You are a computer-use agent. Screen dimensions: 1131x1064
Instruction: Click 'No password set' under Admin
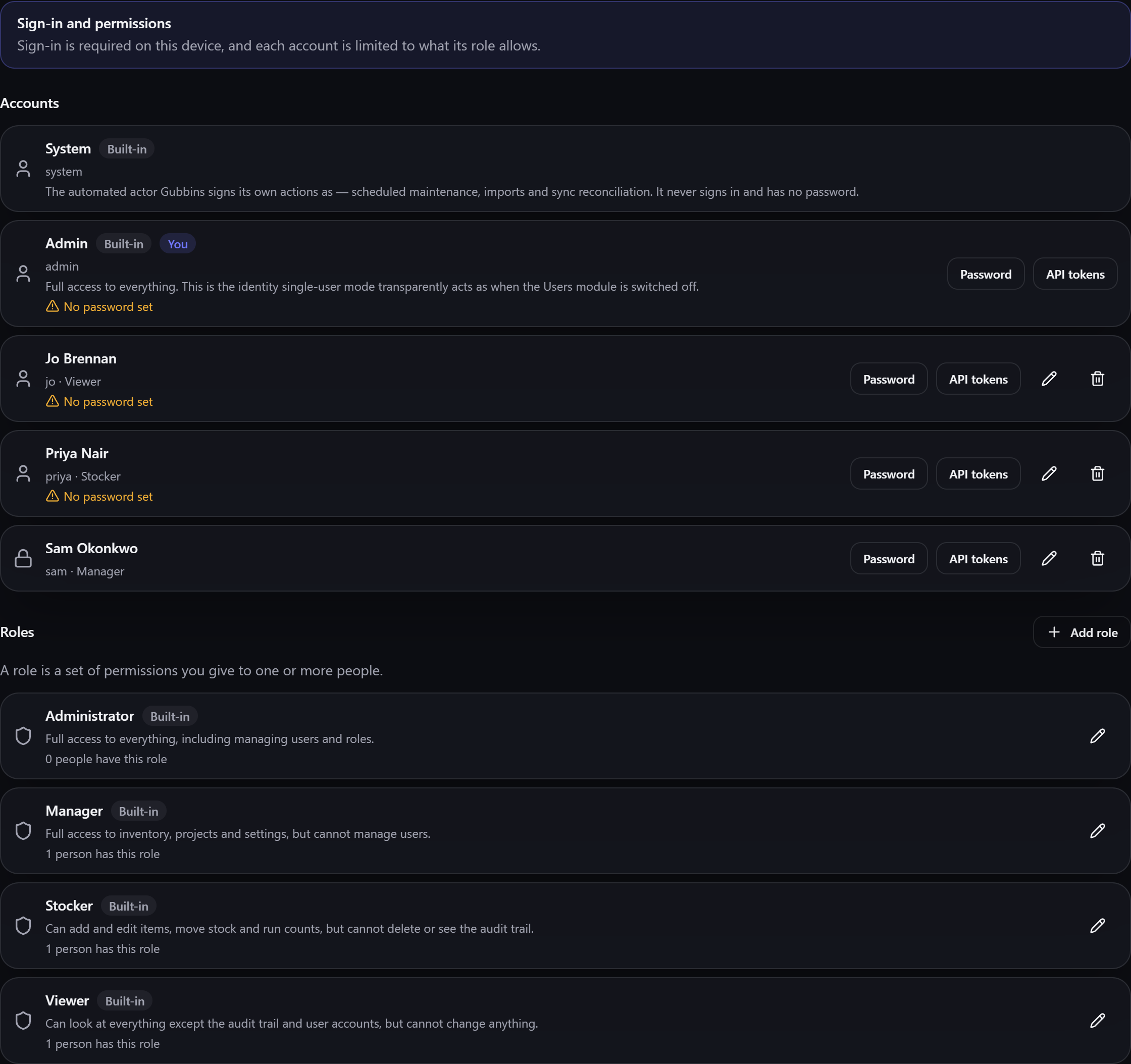(x=108, y=306)
